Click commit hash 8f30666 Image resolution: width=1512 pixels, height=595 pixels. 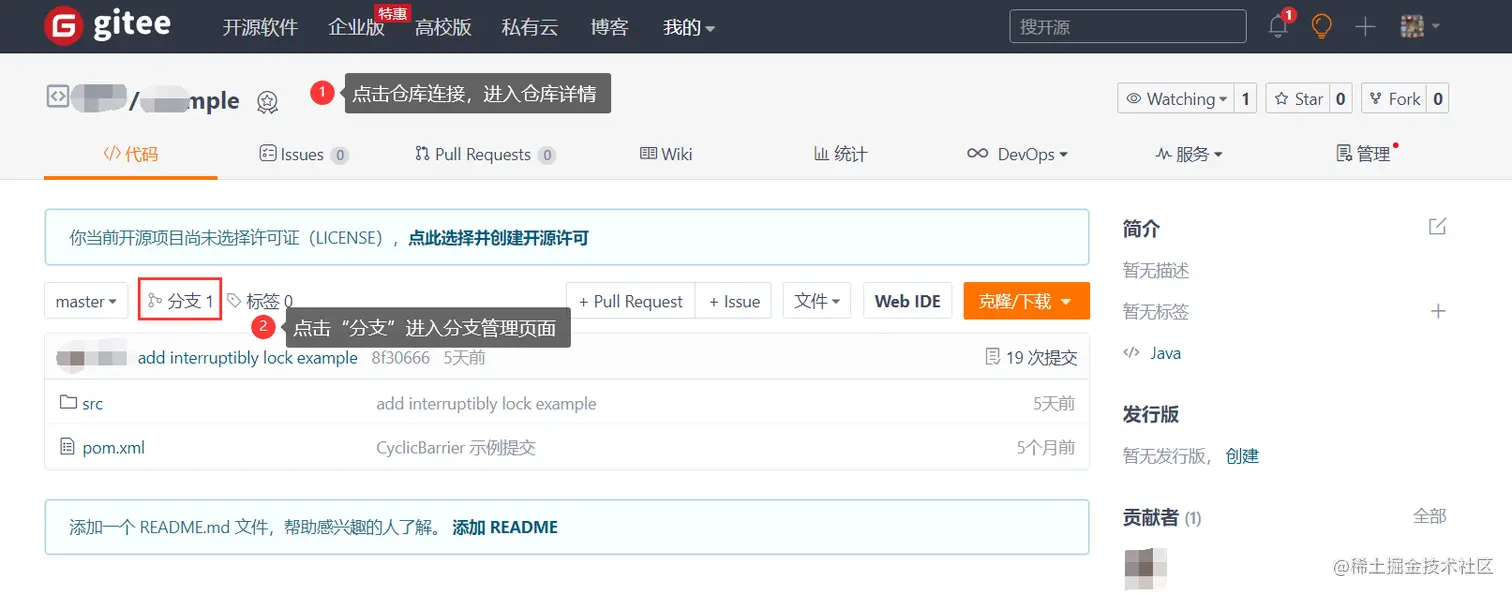click(400, 358)
